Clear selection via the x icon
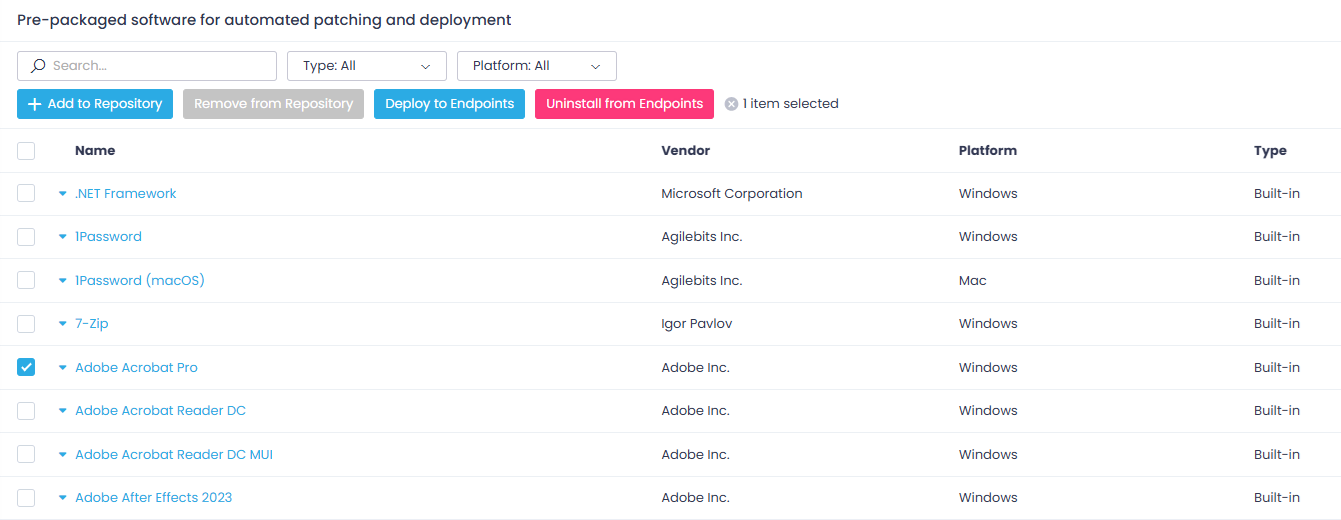The width and height of the screenshot is (1341, 520). tap(731, 104)
